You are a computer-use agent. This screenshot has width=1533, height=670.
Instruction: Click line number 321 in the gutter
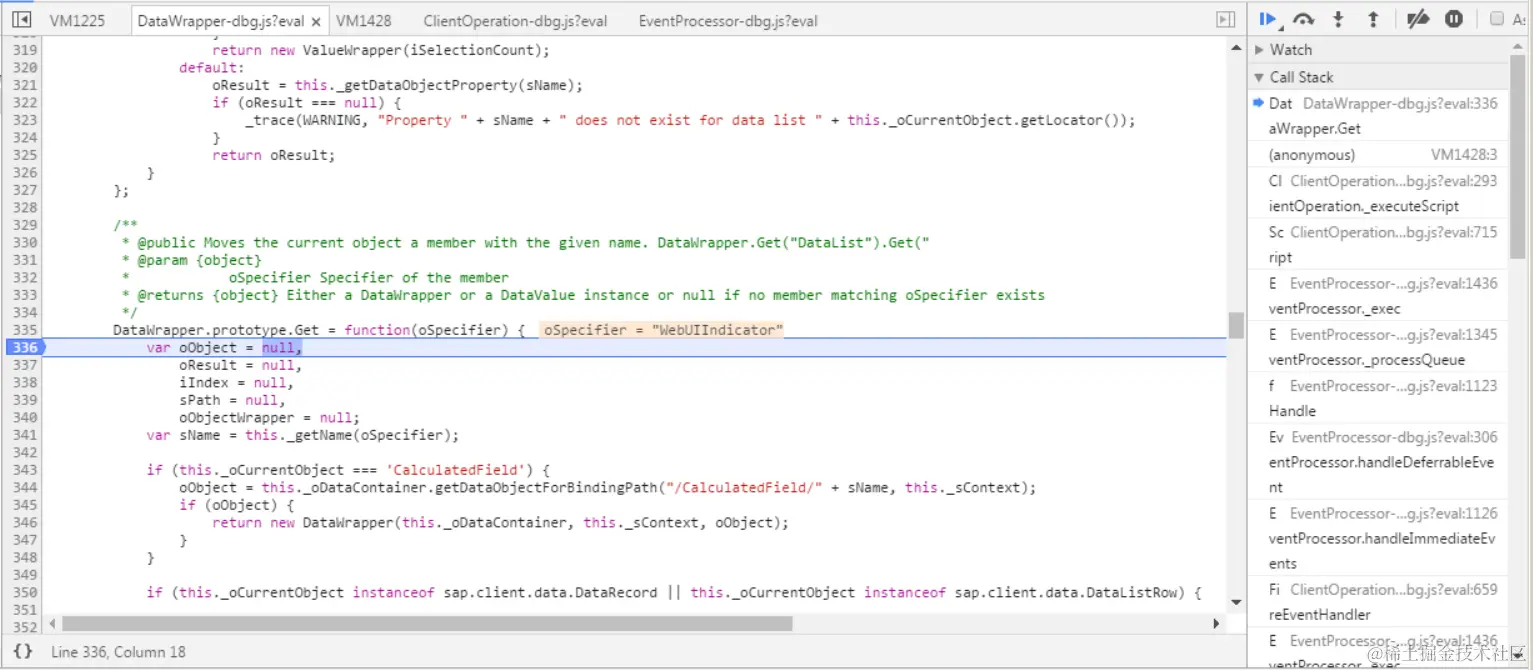click(x=25, y=85)
